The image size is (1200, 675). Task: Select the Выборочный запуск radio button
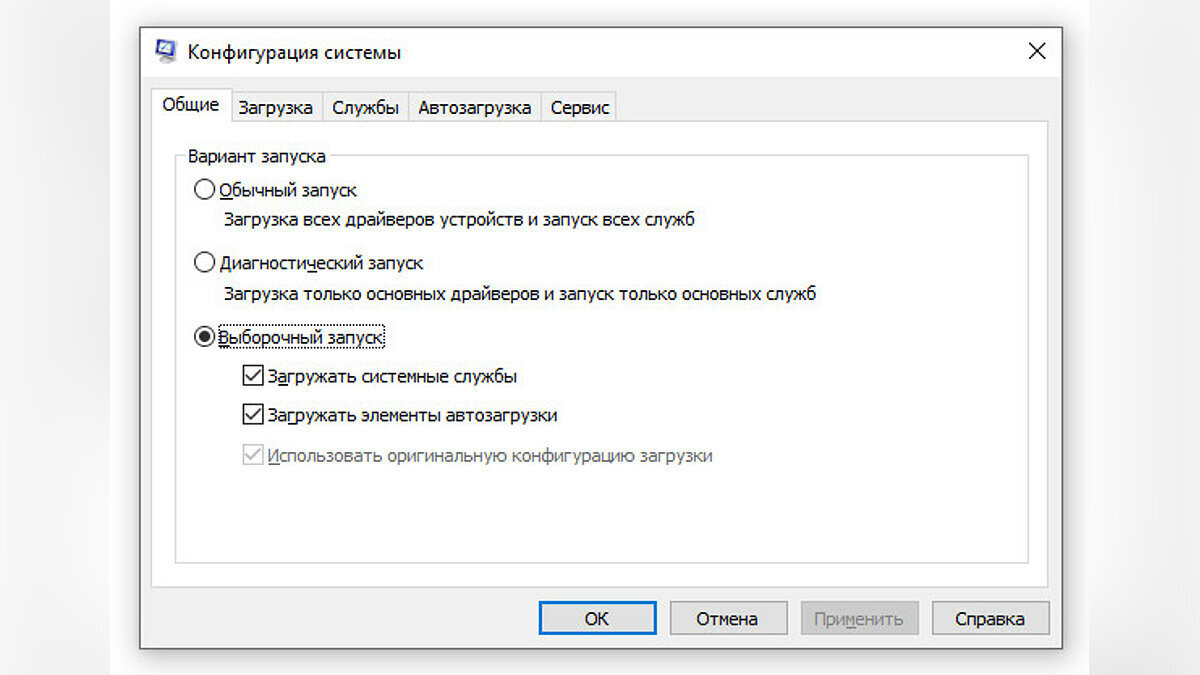[204, 338]
